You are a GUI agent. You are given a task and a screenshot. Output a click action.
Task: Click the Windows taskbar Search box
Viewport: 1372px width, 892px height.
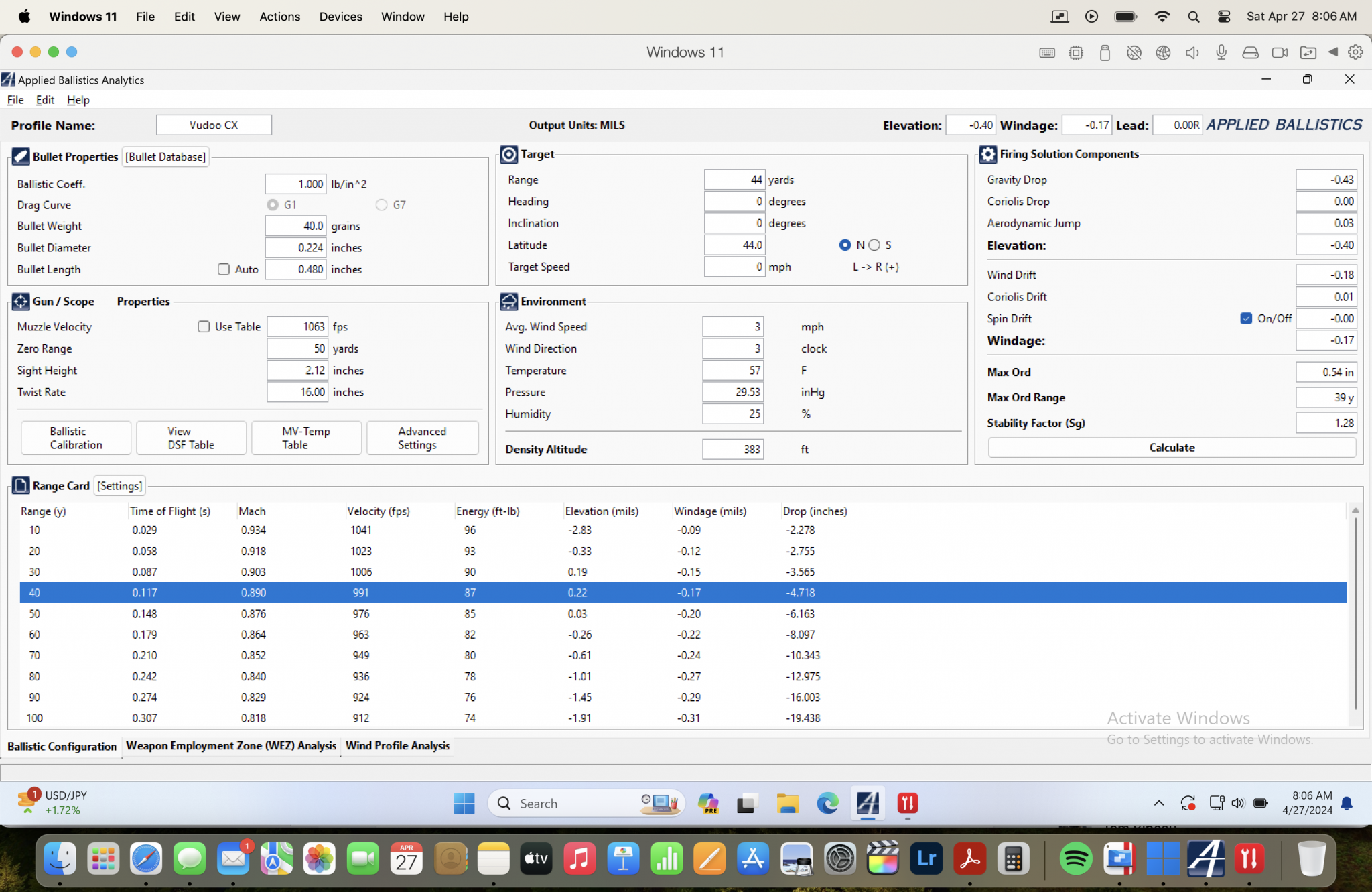[586, 803]
